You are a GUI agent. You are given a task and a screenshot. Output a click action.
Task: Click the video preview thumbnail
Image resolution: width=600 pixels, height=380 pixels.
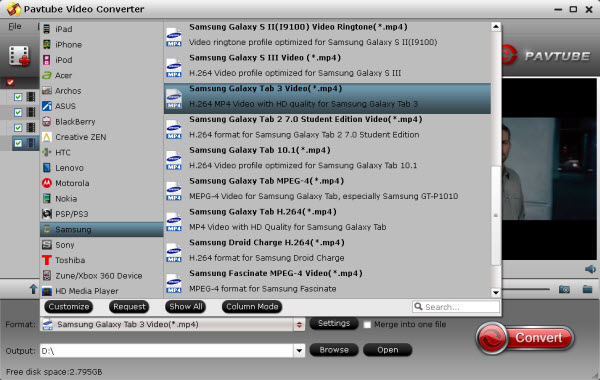click(549, 168)
